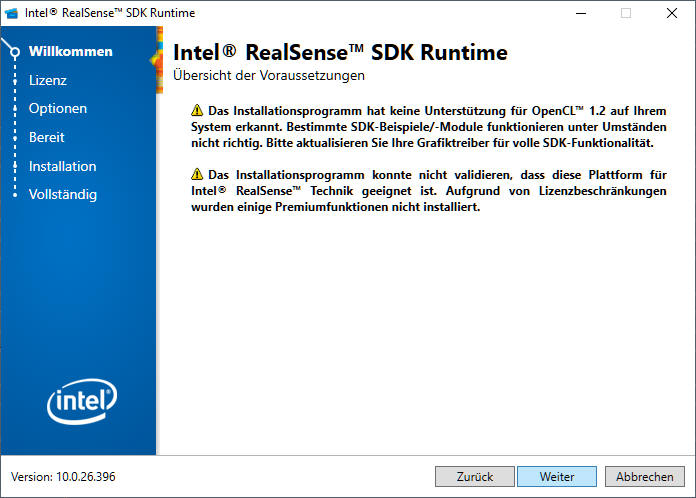Select the Vollständig step in the sidebar
This screenshot has width=696, height=498.
tap(63, 194)
